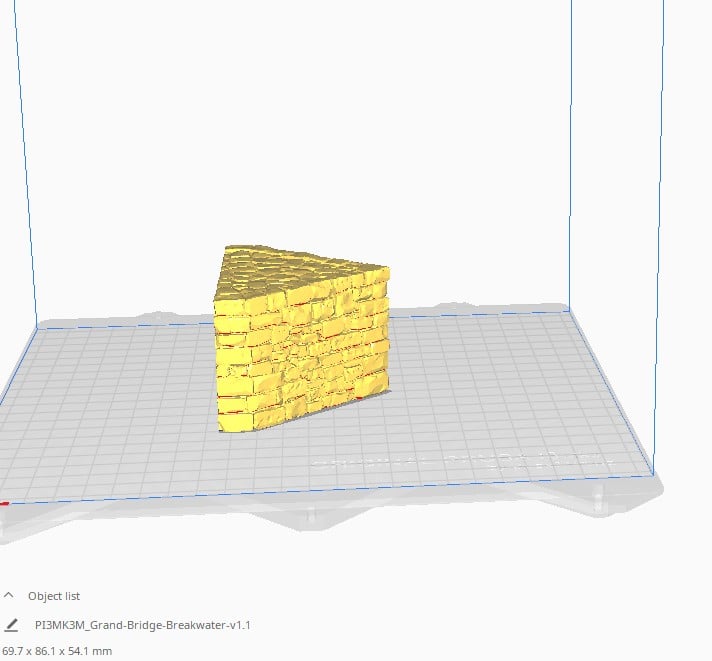This screenshot has height=661, width=712.
Task: Click the right vertical build volume boundary line
Action: point(658,240)
